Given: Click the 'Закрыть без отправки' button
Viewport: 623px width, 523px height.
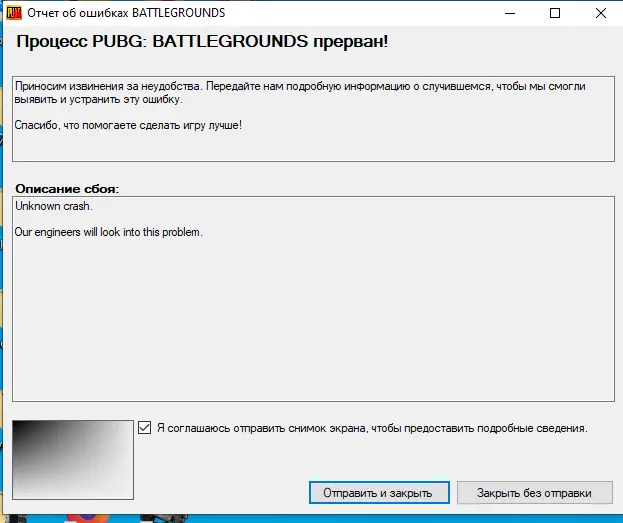Looking at the screenshot, I should pyautogui.click(x=534, y=493).
